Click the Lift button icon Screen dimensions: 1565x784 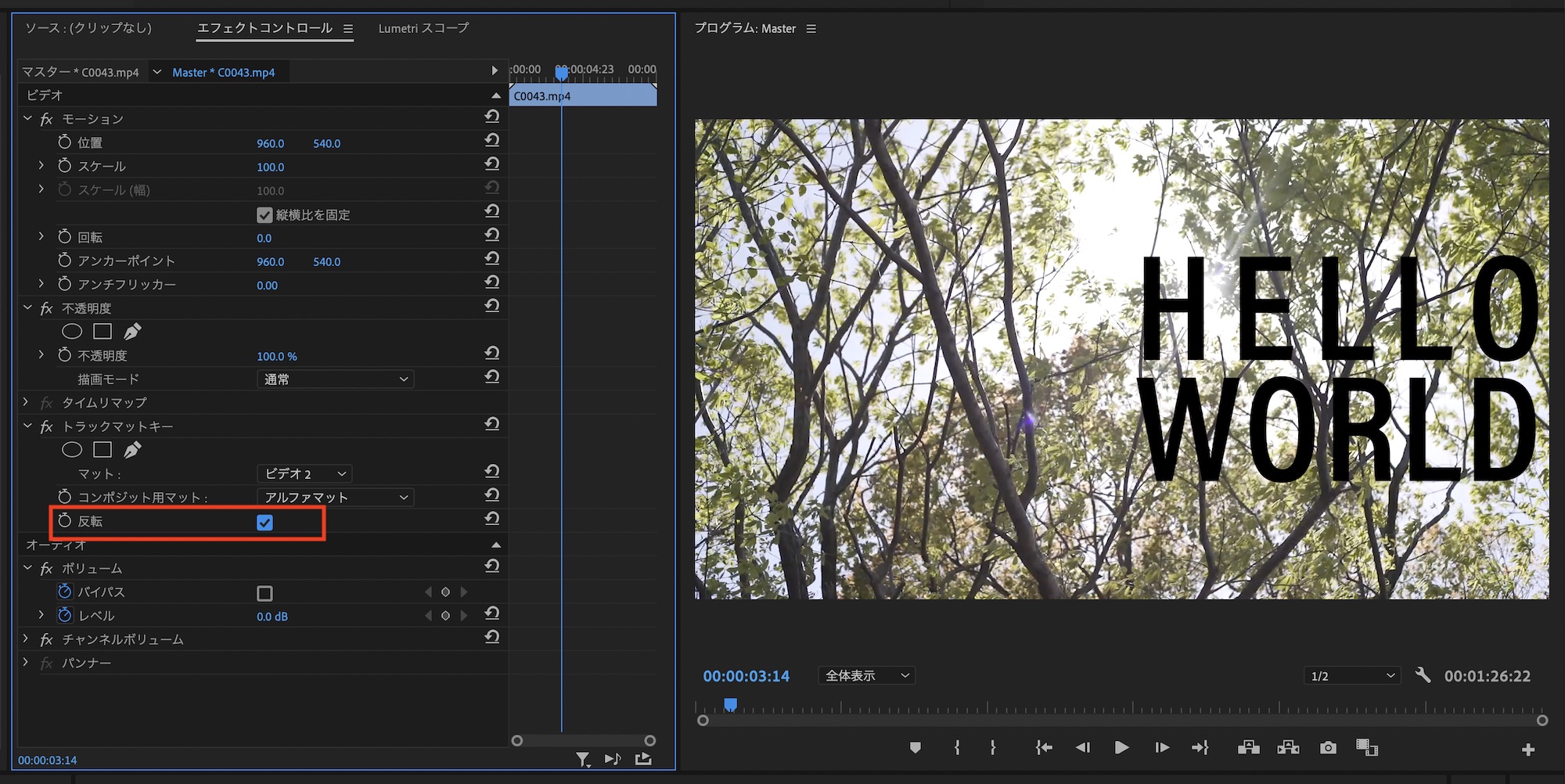(x=1248, y=748)
